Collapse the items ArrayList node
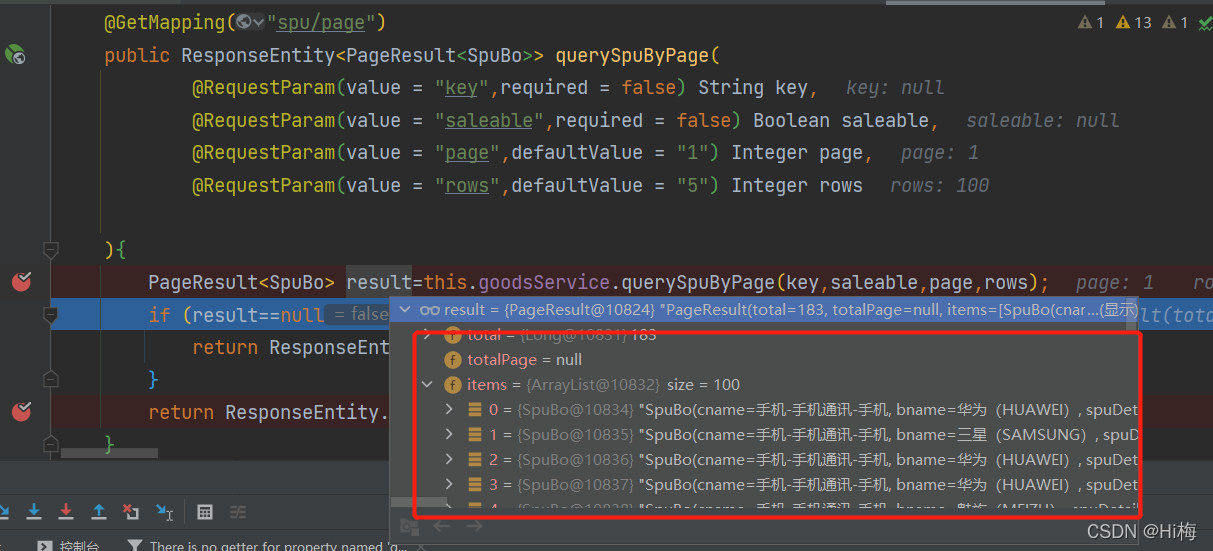Image resolution: width=1213 pixels, height=551 pixels. [x=427, y=385]
